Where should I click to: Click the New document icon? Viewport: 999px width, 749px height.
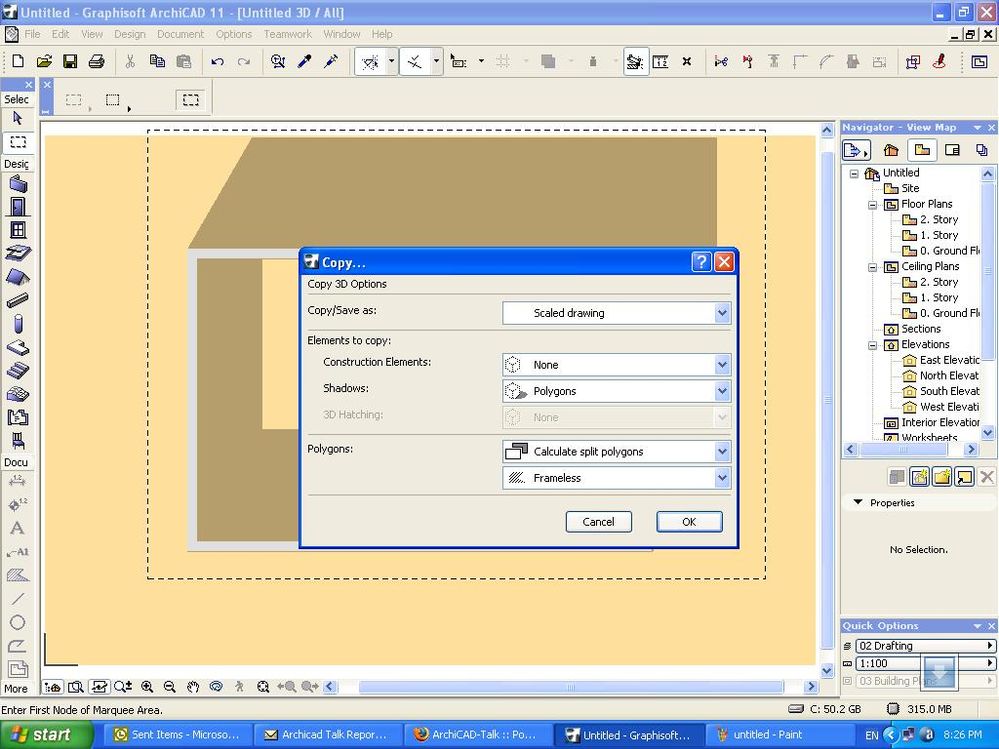(18, 61)
